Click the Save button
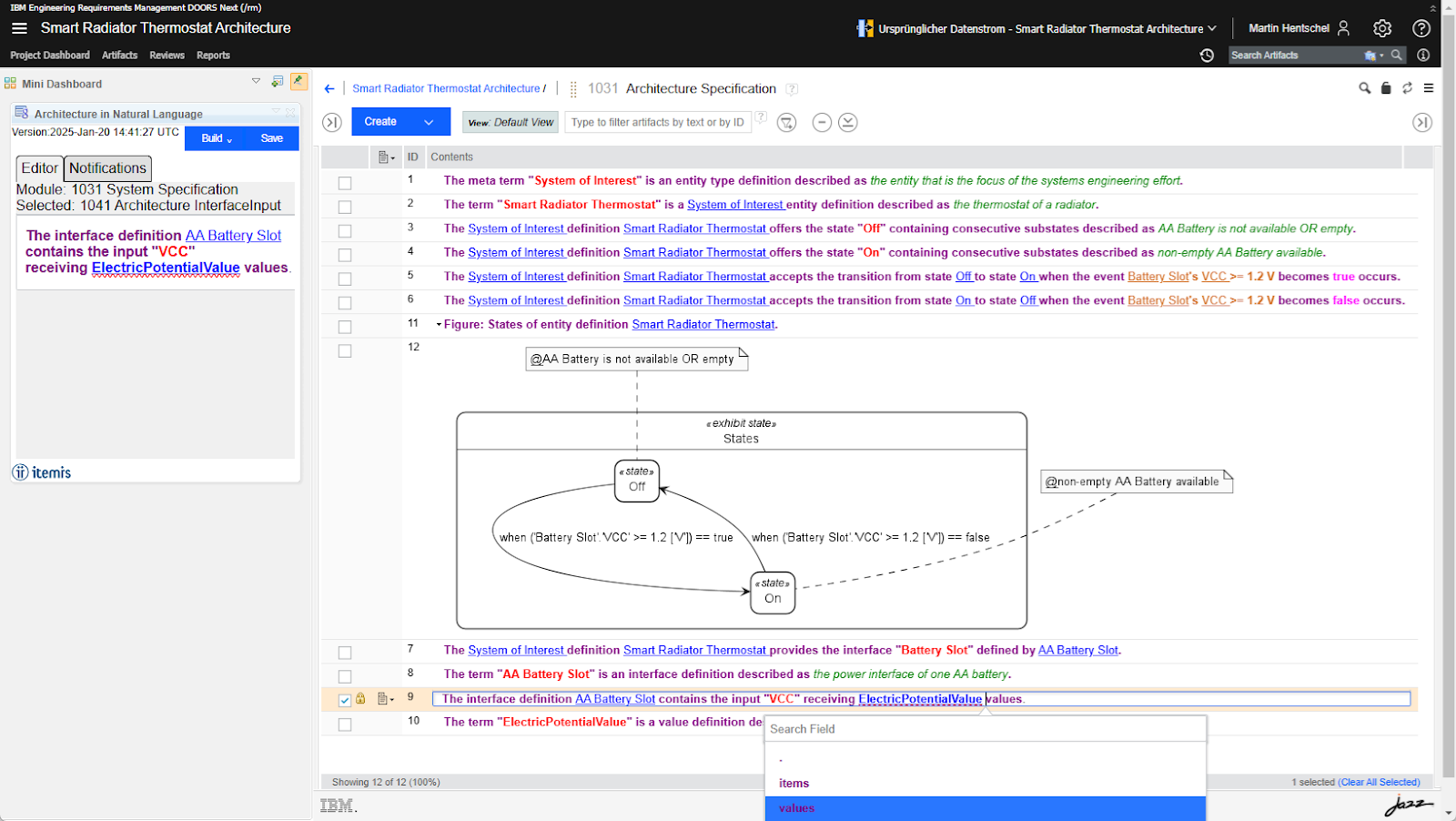1456x821 pixels. coord(272,138)
